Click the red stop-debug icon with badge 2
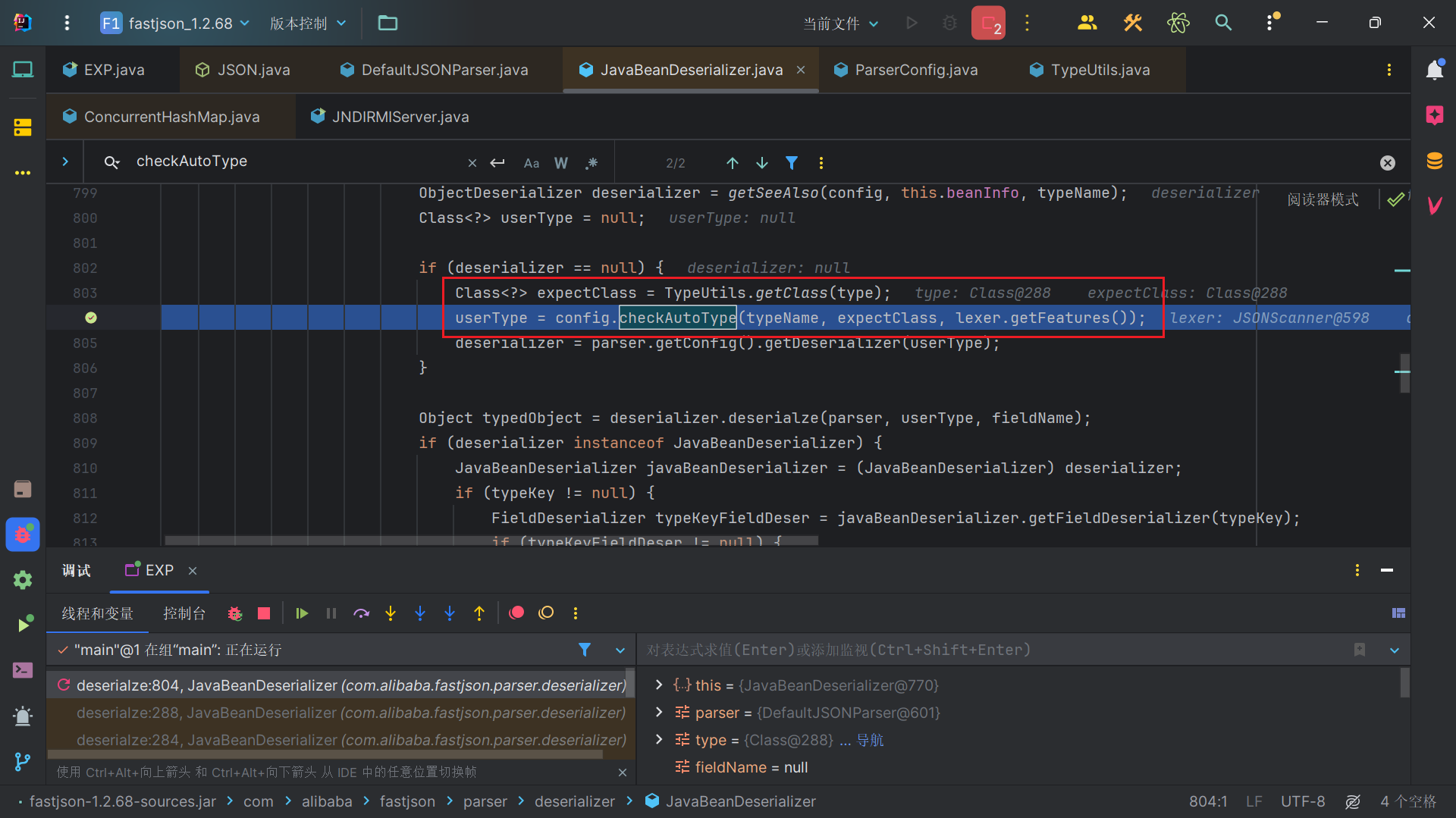 pos(988,23)
